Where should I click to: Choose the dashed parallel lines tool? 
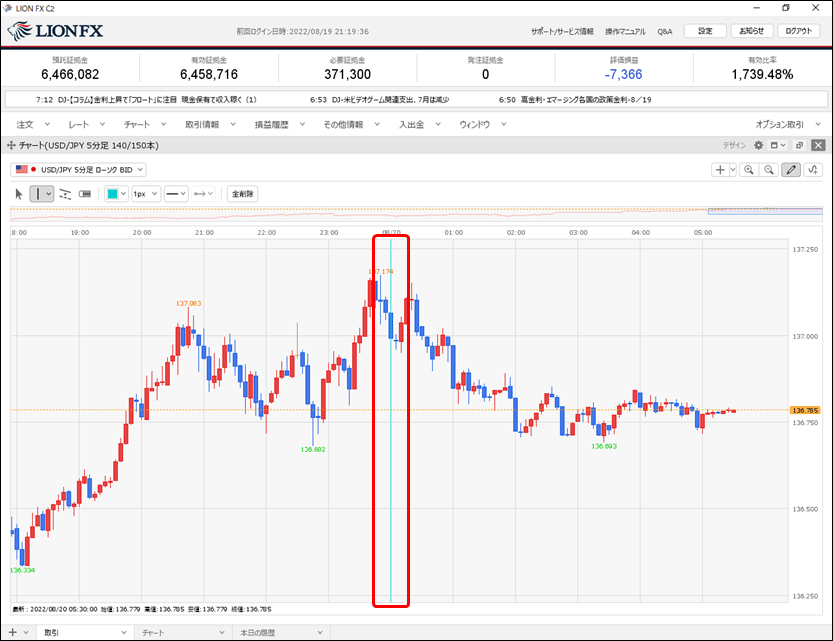pos(65,194)
